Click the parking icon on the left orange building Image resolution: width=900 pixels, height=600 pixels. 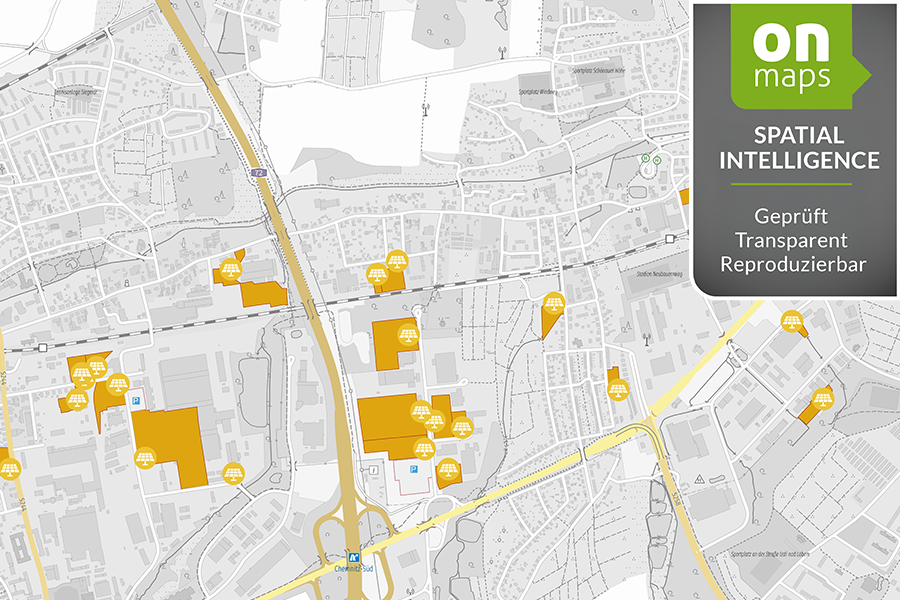pos(136,400)
